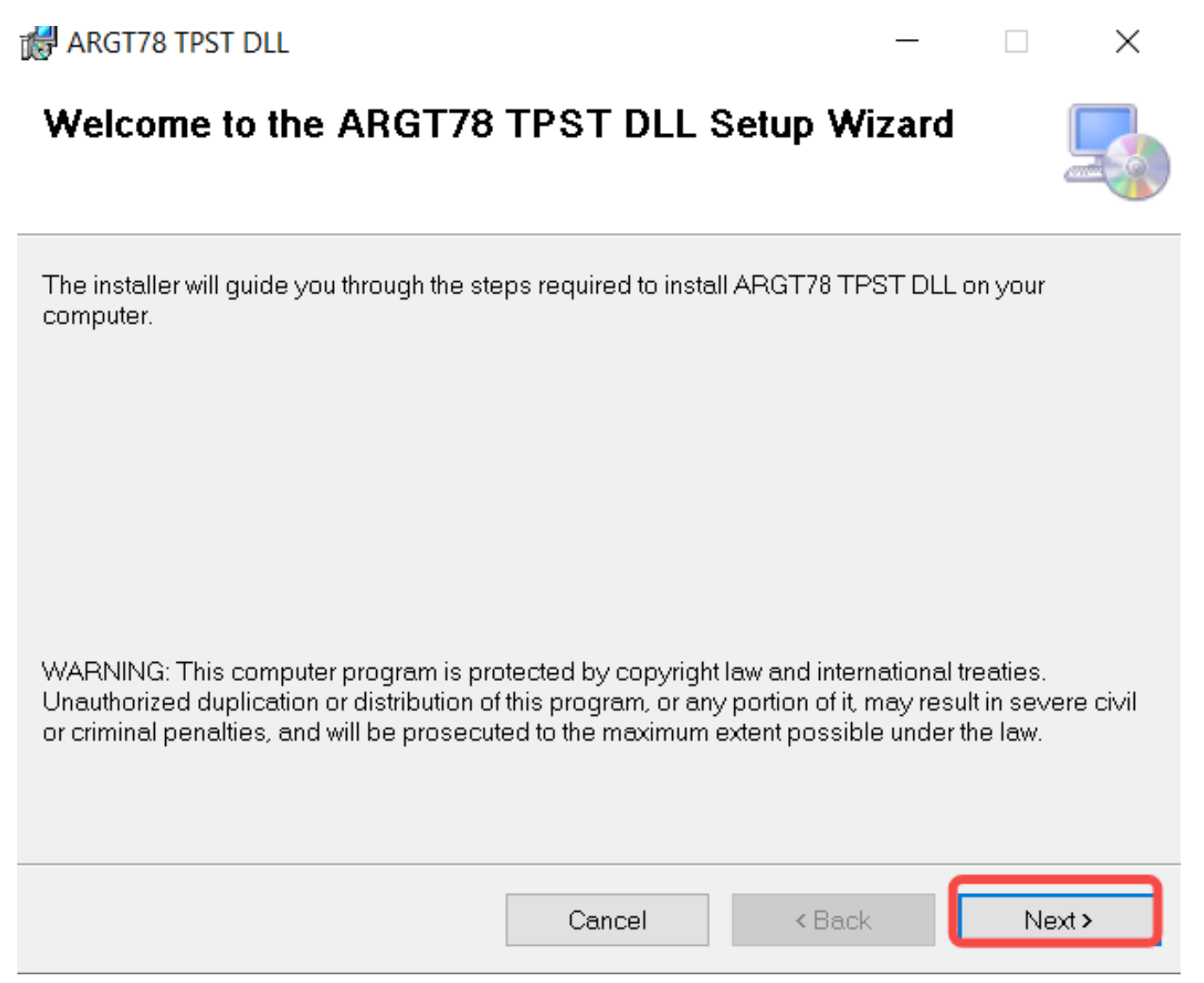This screenshot has width=1204, height=983.
Task: Click the word "computer." on the second line
Action: pyautogui.click(x=98, y=316)
